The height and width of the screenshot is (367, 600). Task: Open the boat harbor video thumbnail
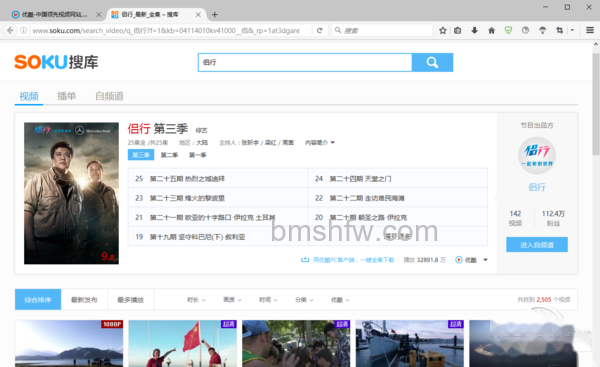pos(409,343)
